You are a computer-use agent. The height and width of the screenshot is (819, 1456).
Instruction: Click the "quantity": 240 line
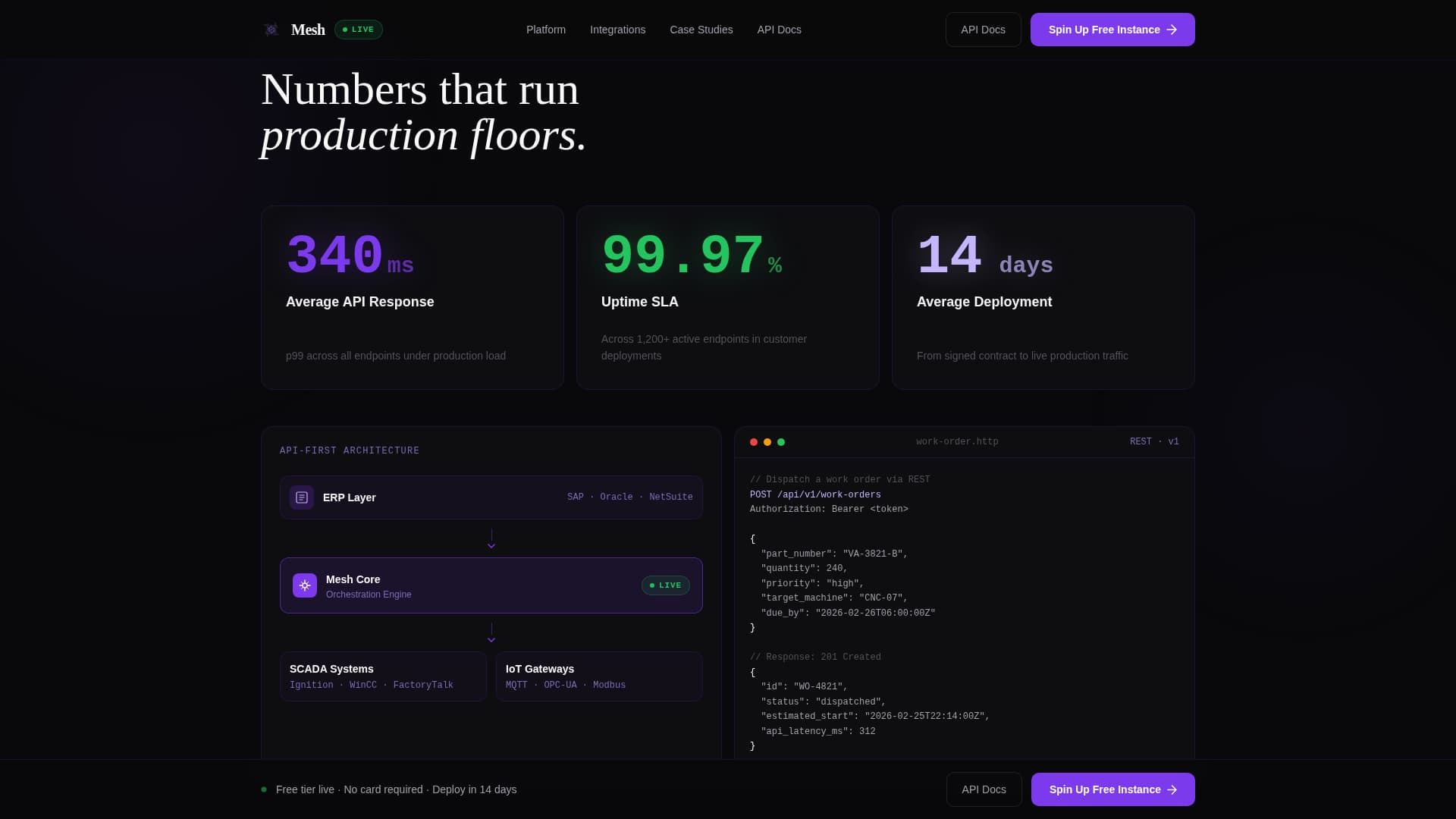coord(805,569)
